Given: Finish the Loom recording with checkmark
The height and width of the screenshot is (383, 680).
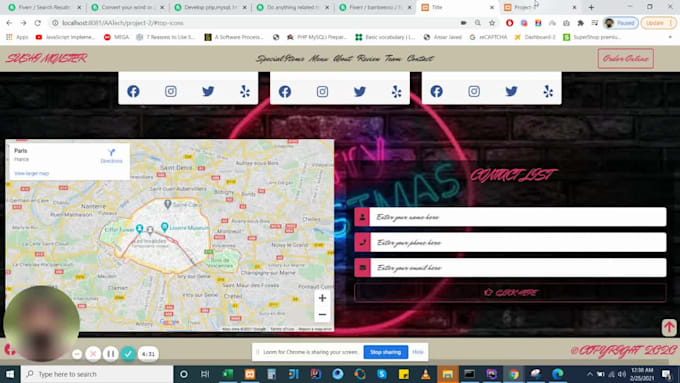Looking at the screenshot, I should (x=128, y=354).
